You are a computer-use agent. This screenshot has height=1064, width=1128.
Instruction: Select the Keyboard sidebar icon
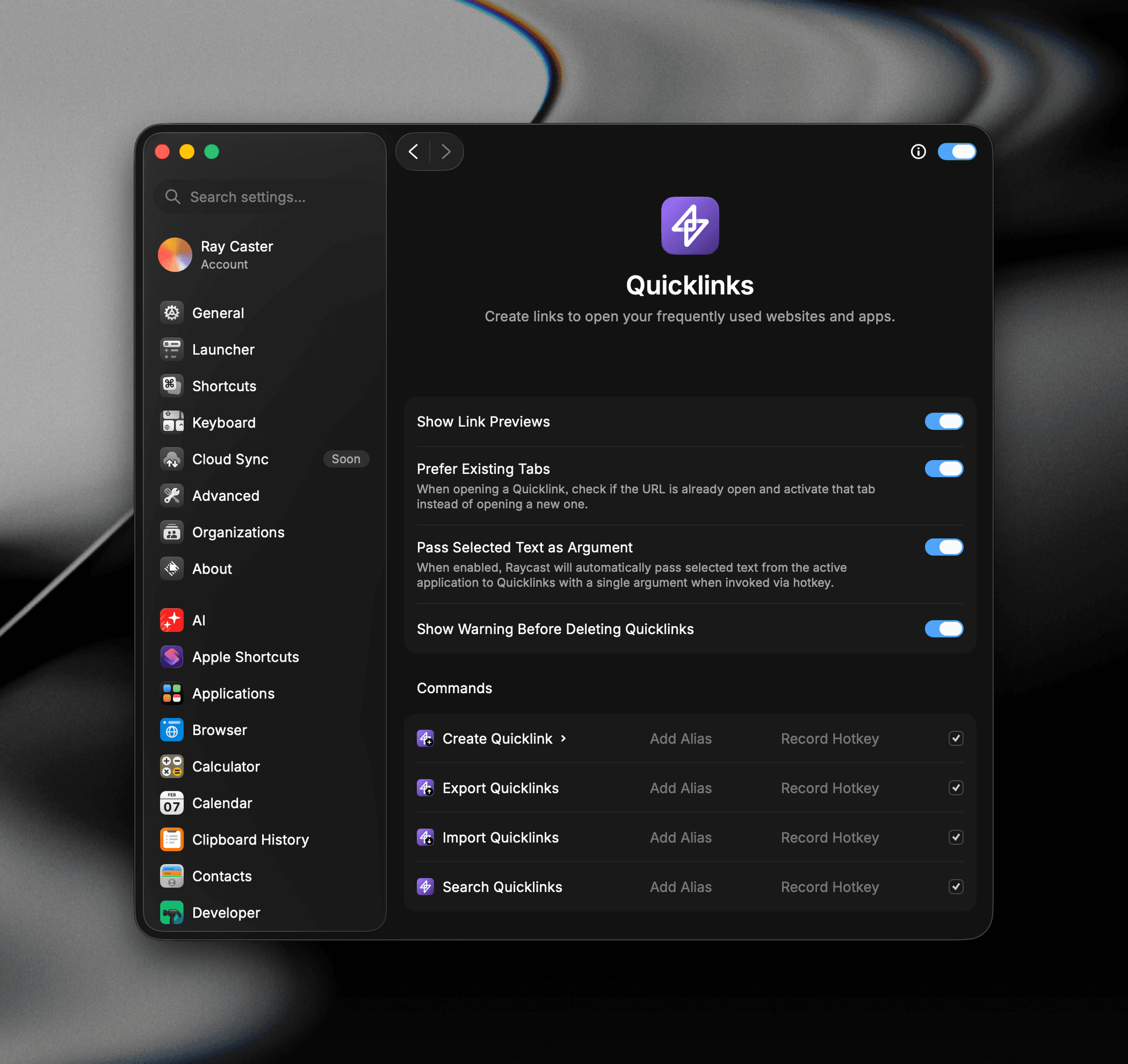coord(172,423)
